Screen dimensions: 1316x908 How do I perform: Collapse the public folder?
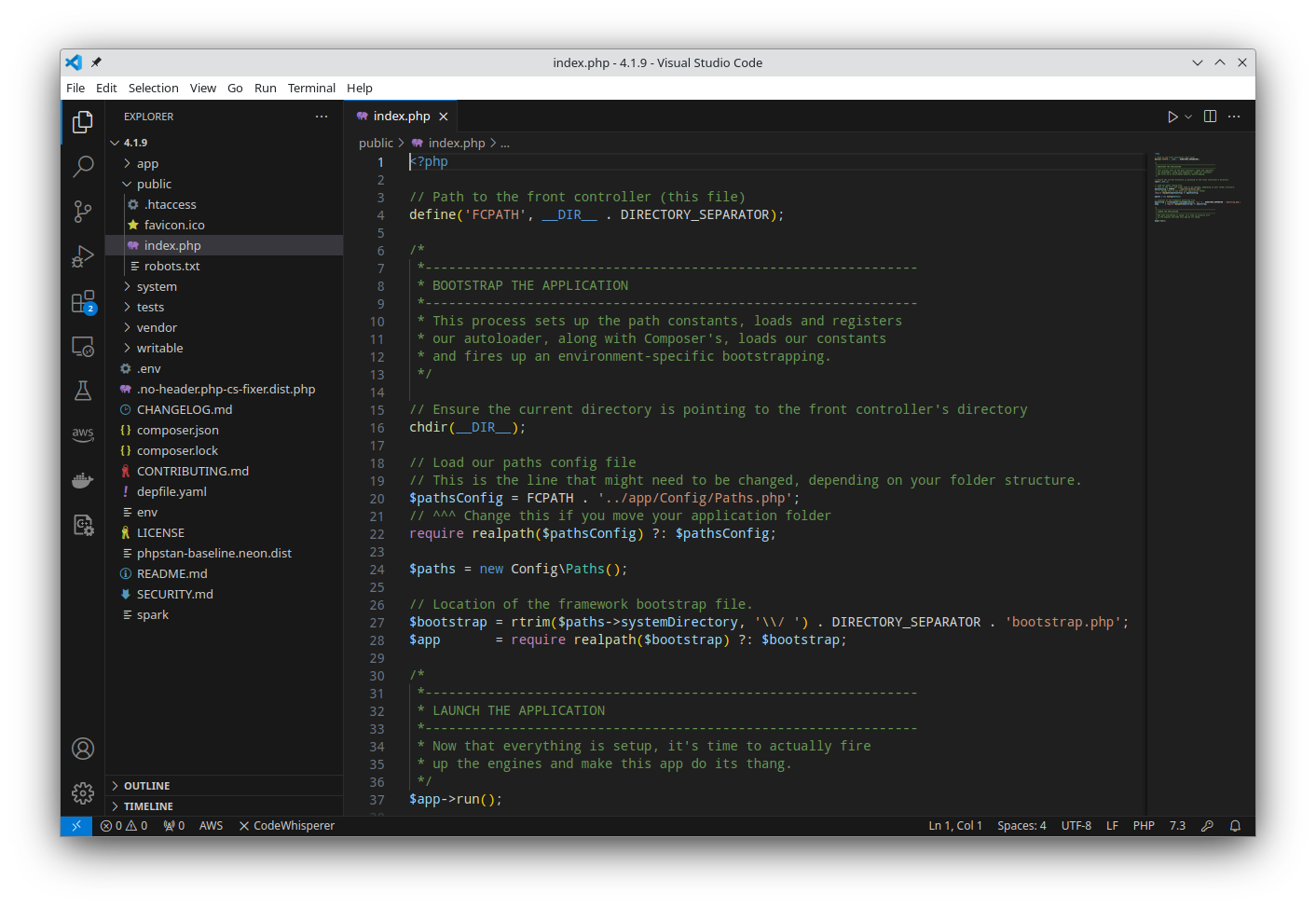pos(224,184)
